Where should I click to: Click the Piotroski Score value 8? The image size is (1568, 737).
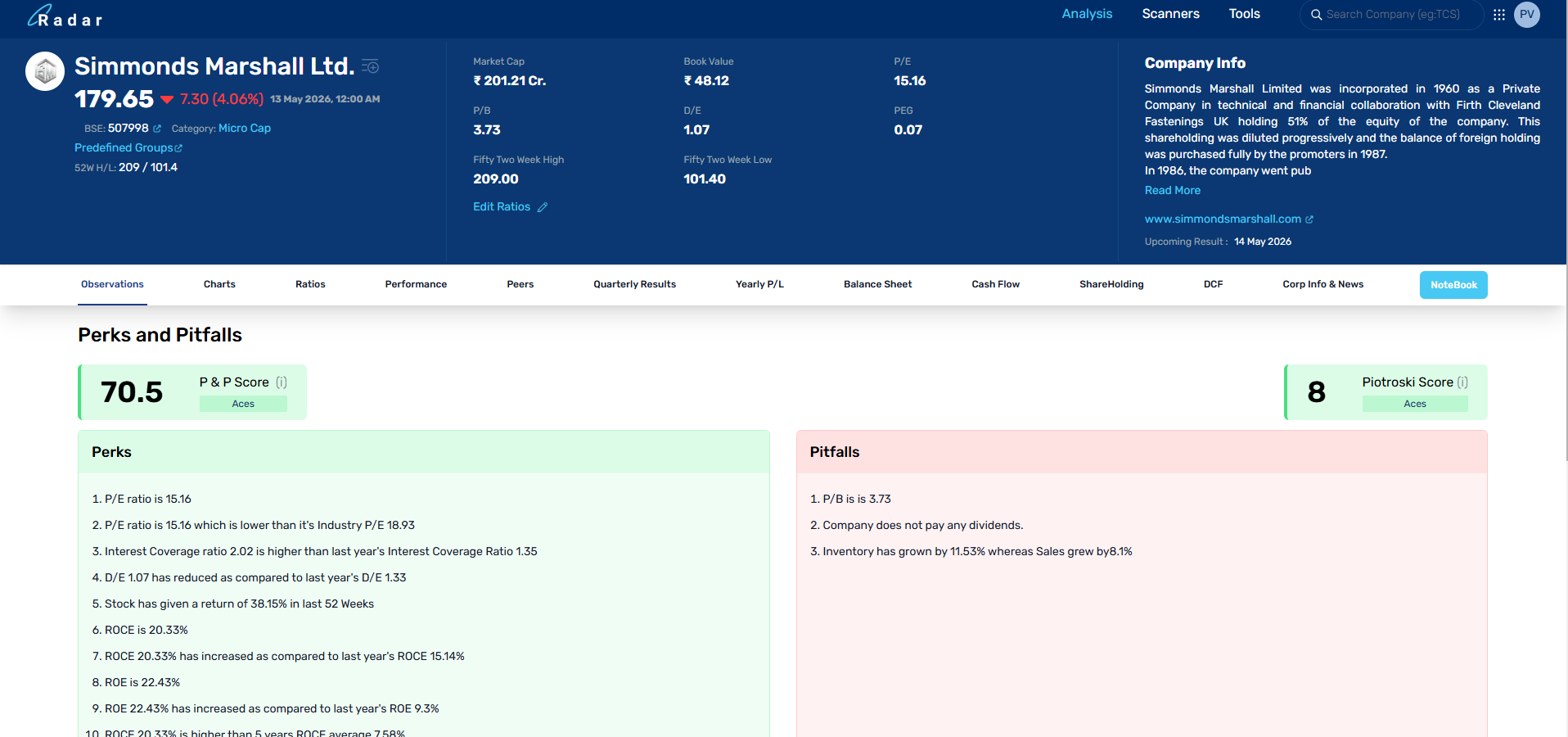pyautogui.click(x=1316, y=392)
